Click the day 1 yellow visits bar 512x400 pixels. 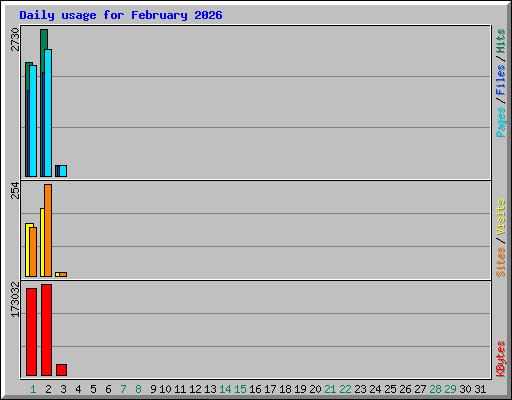click(28, 250)
